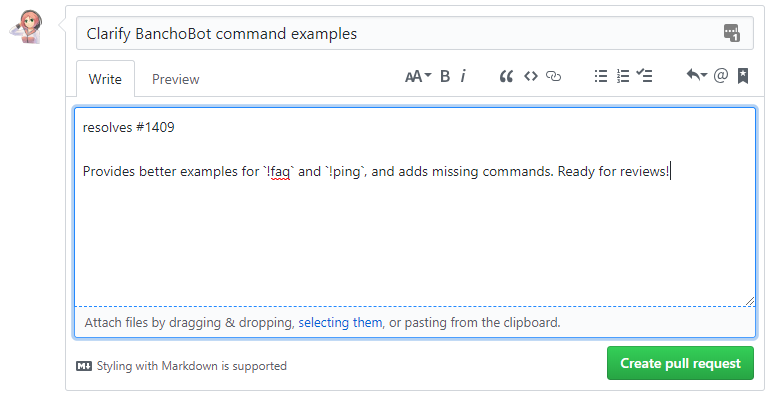Screen dimensions: 771x397
Task: Click the bookmark reference icon
Action: [x=743, y=76]
